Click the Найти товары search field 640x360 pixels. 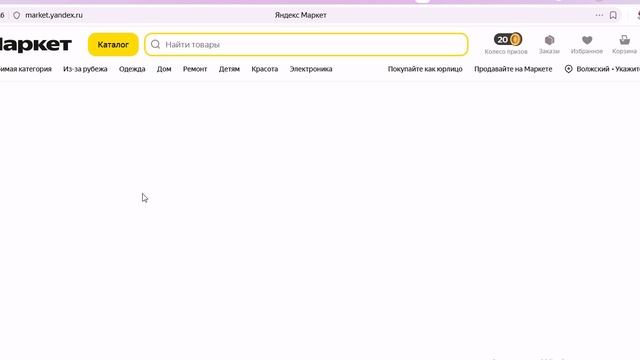click(306, 44)
